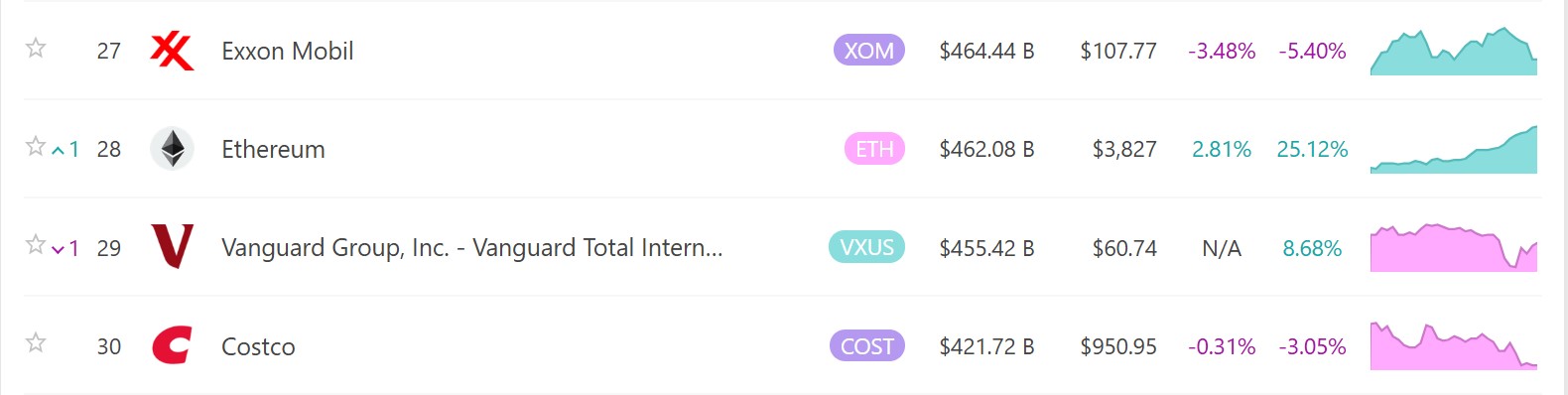Screen dimensions: 1568x395
Task: Click the ETH ticker badge
Action: tap(874, 149)
